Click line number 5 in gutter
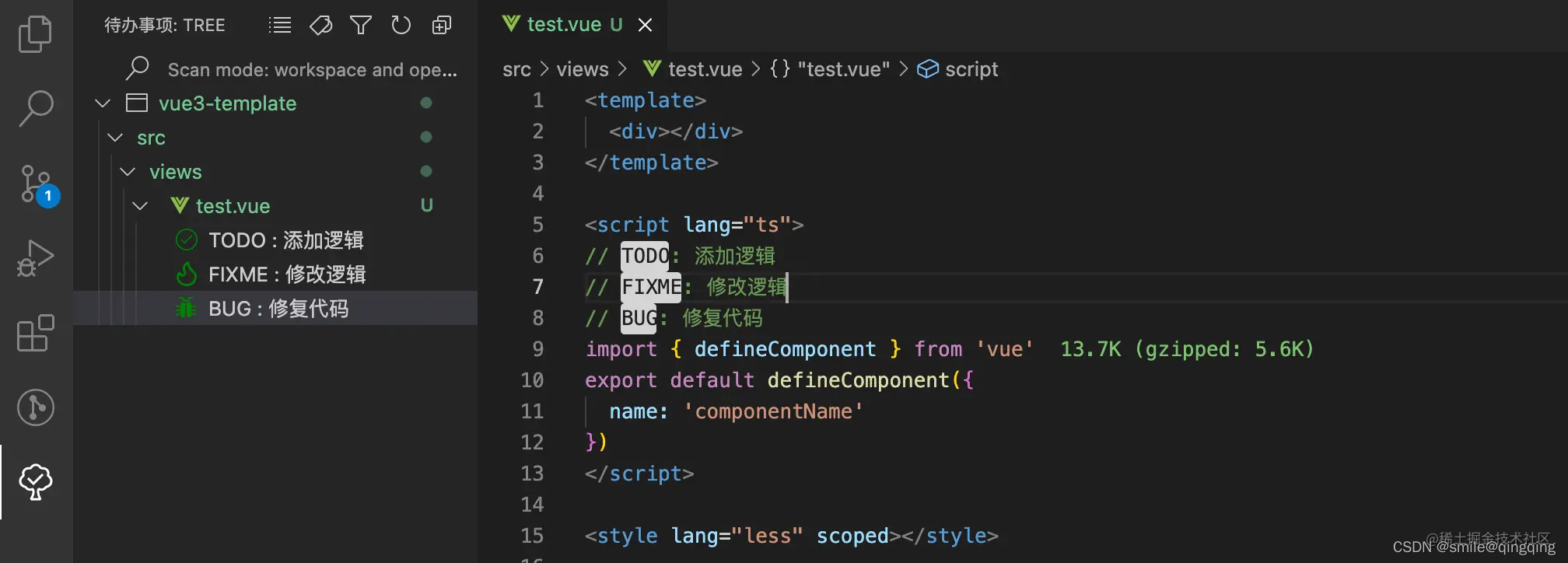The height and width of the screenshot is (563, 1568). click(537, 225)
